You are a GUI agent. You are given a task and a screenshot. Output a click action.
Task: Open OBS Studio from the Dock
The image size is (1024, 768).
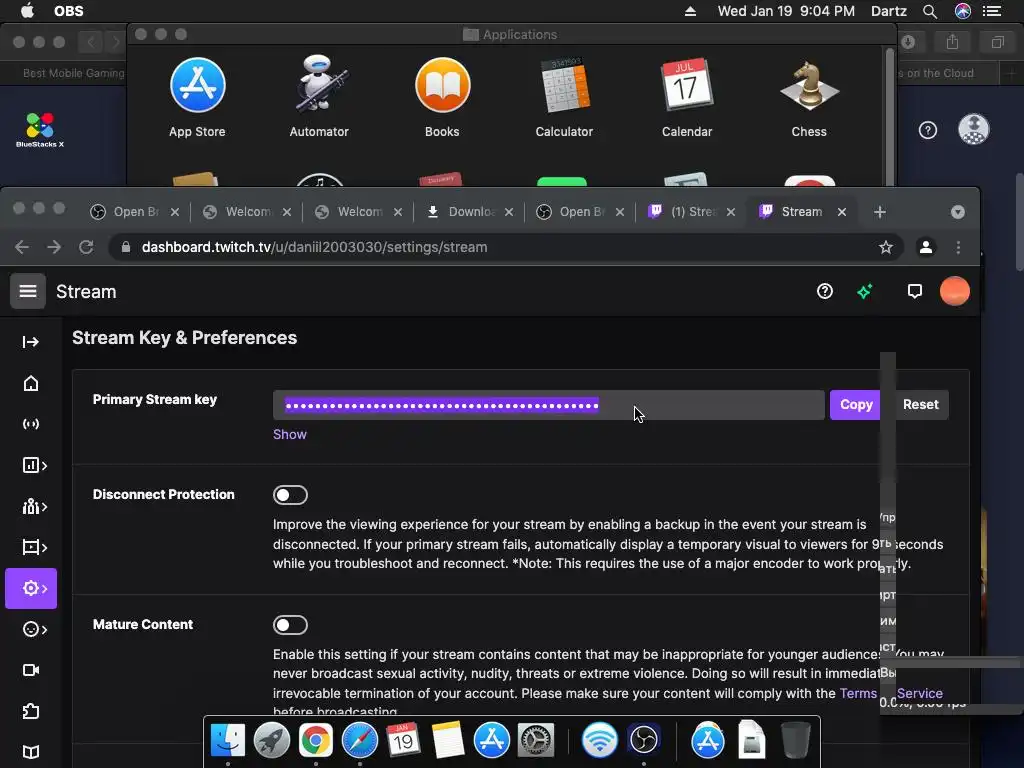(x=643, y=741)
